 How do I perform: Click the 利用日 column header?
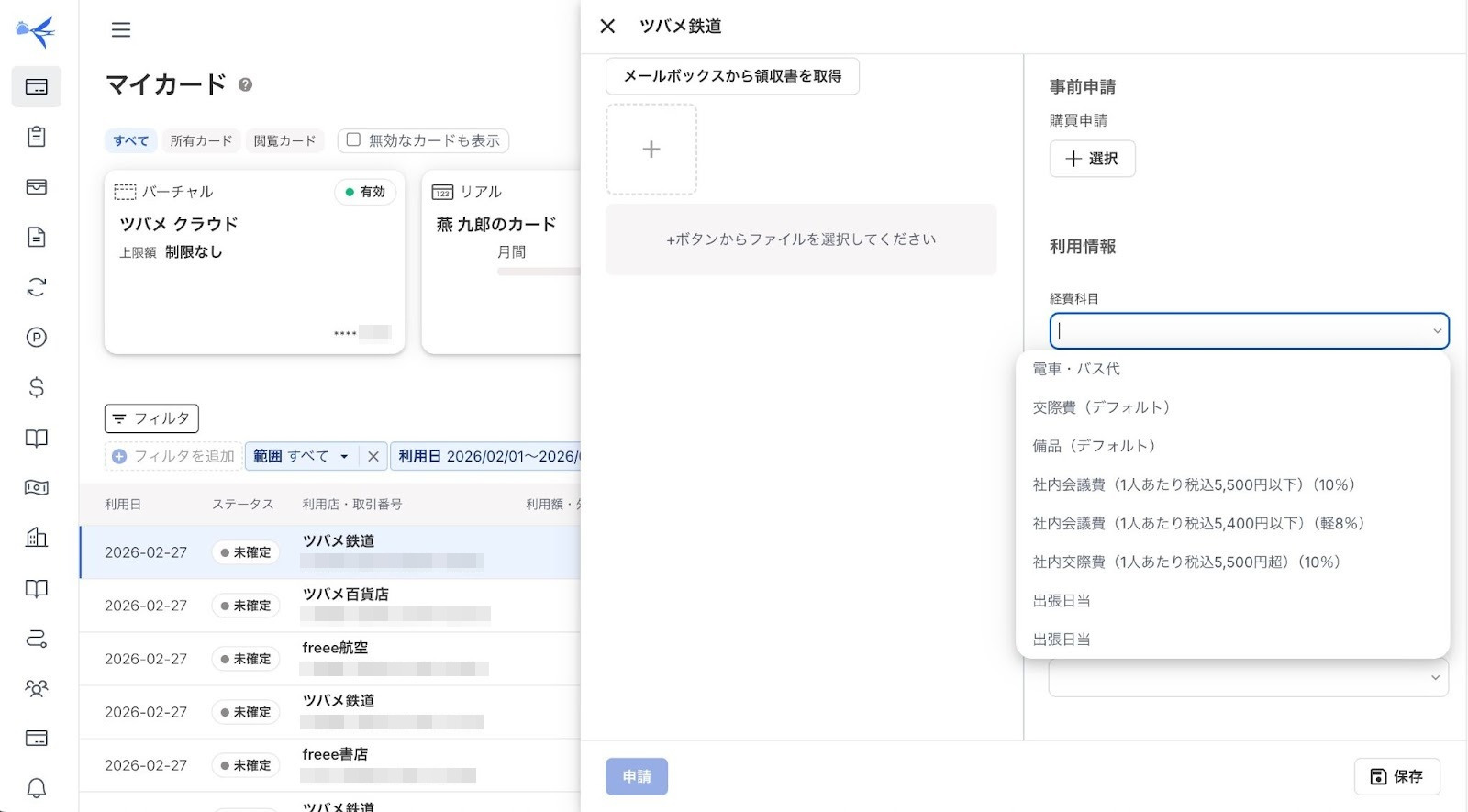123,505
